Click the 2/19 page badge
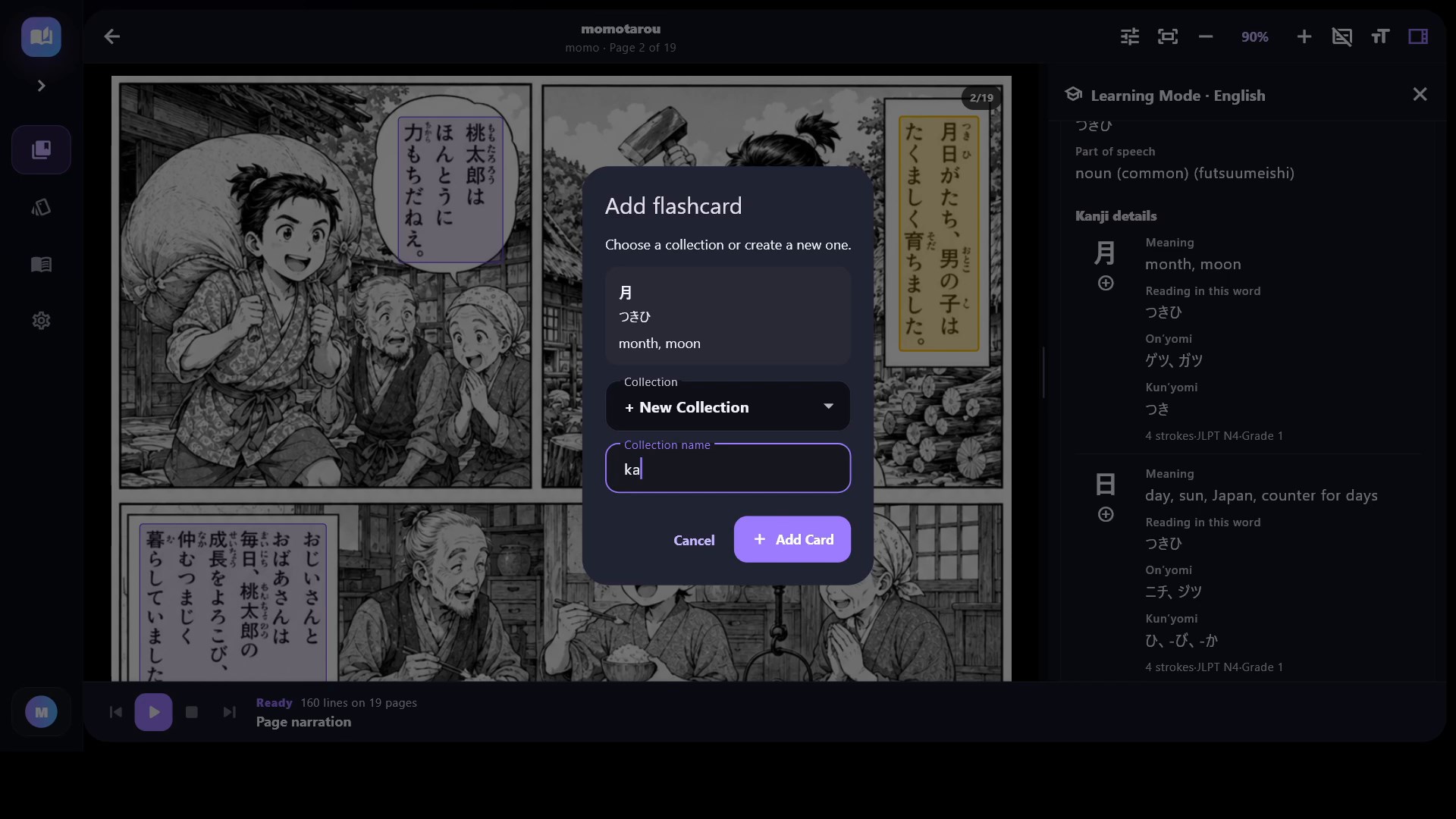The image size is (1456, 819). pos(981,98)
